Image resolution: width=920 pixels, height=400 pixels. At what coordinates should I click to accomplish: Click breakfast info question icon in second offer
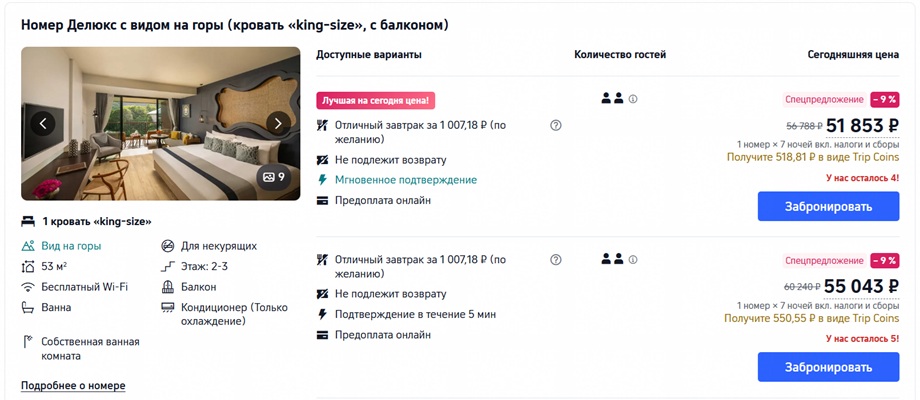[556, 260]
